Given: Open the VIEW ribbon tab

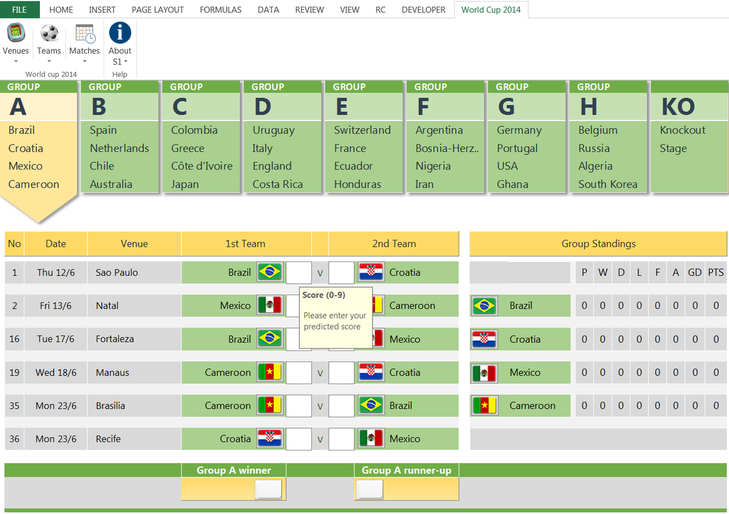Looking at the screenshot, I should pyautogui.click(x=349, y=10).
